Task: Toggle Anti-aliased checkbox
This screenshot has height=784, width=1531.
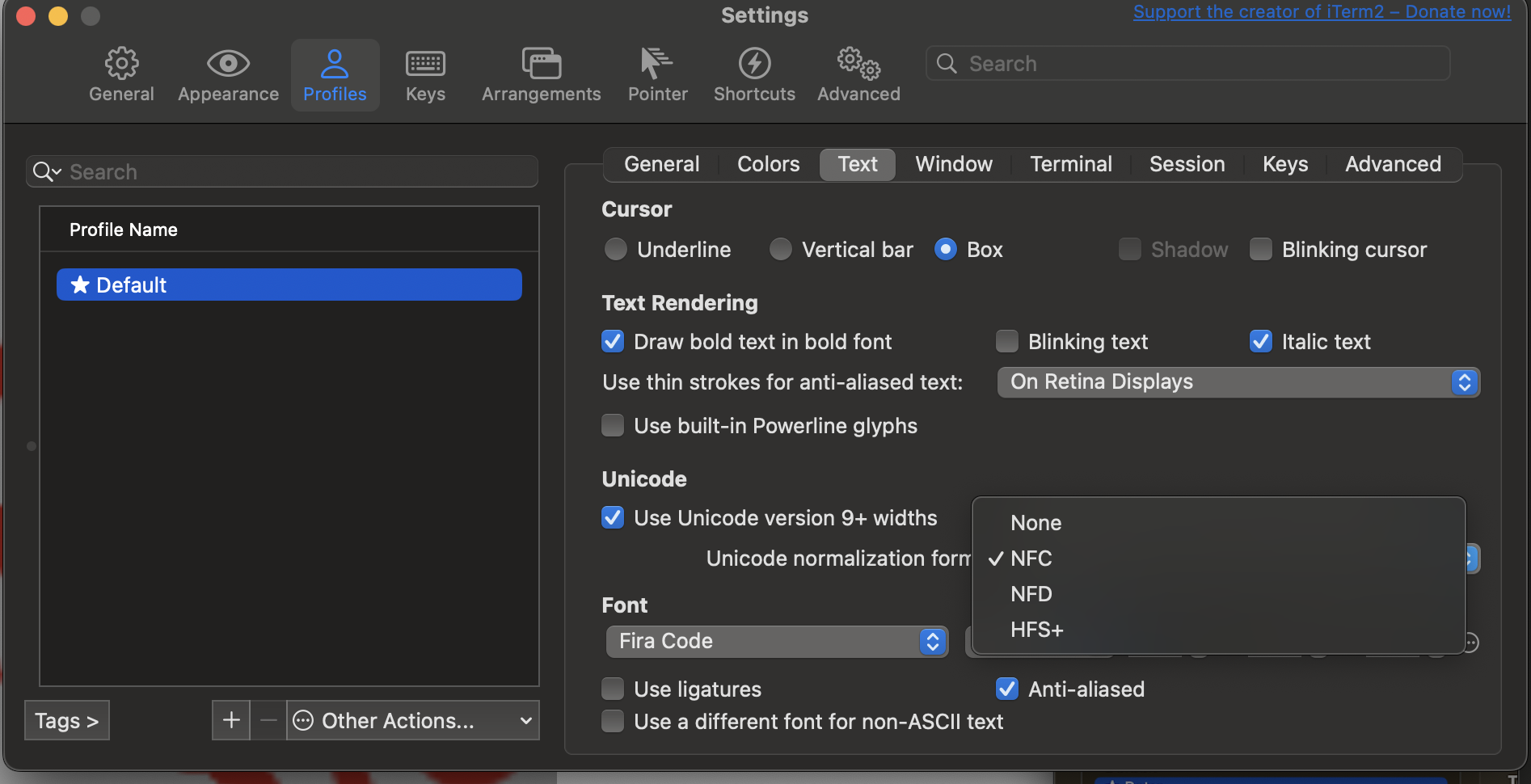Action: [x=1007, y=689]
